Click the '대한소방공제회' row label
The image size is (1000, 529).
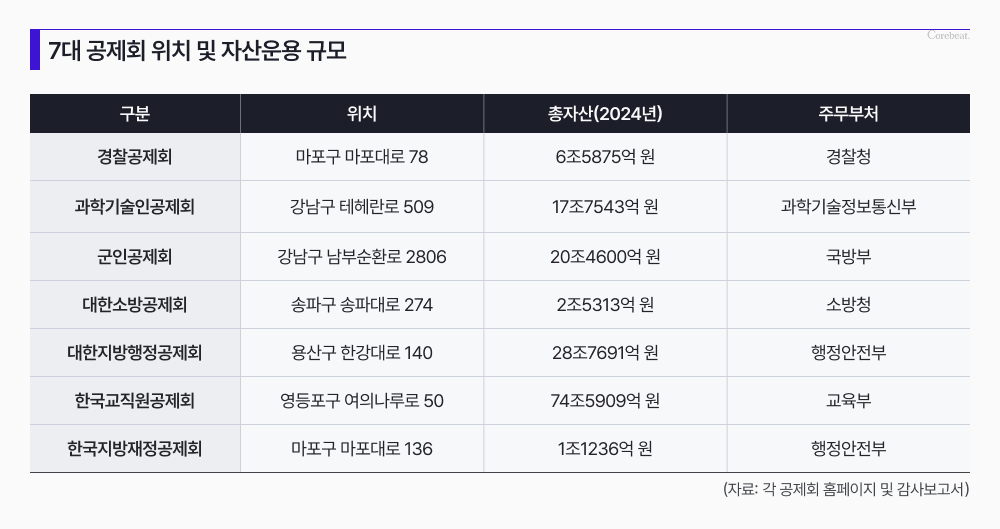[134, 305]
